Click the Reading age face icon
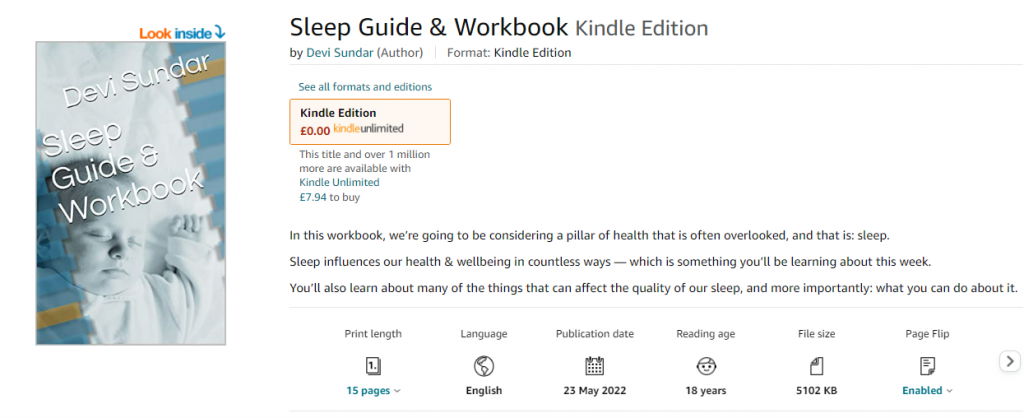Viewport: 1024px width, 418px height. [x=706, y=364]
